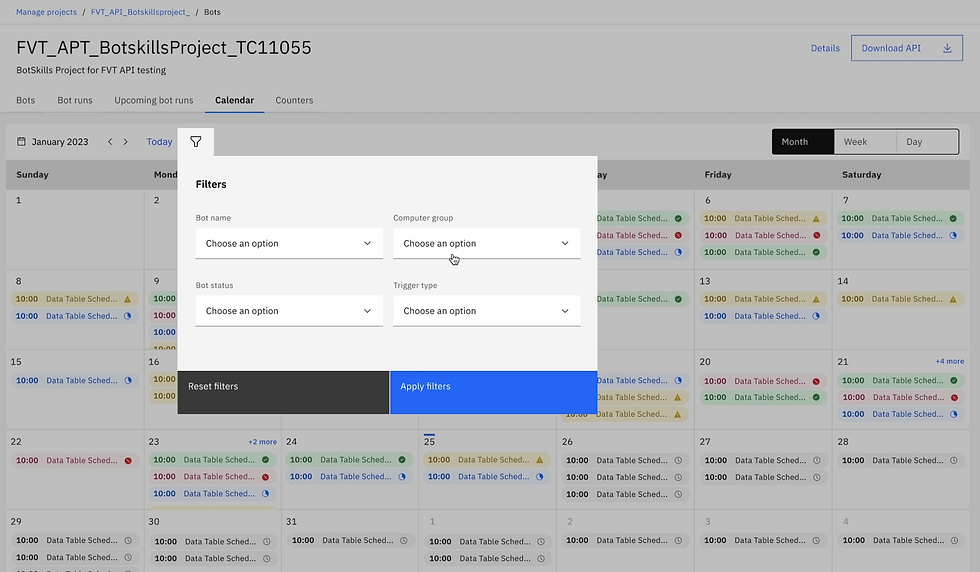This screenshot has height=572, width=980.
Task: Open date picker calendar icon by January 2023
Action: tap(21, 142)
